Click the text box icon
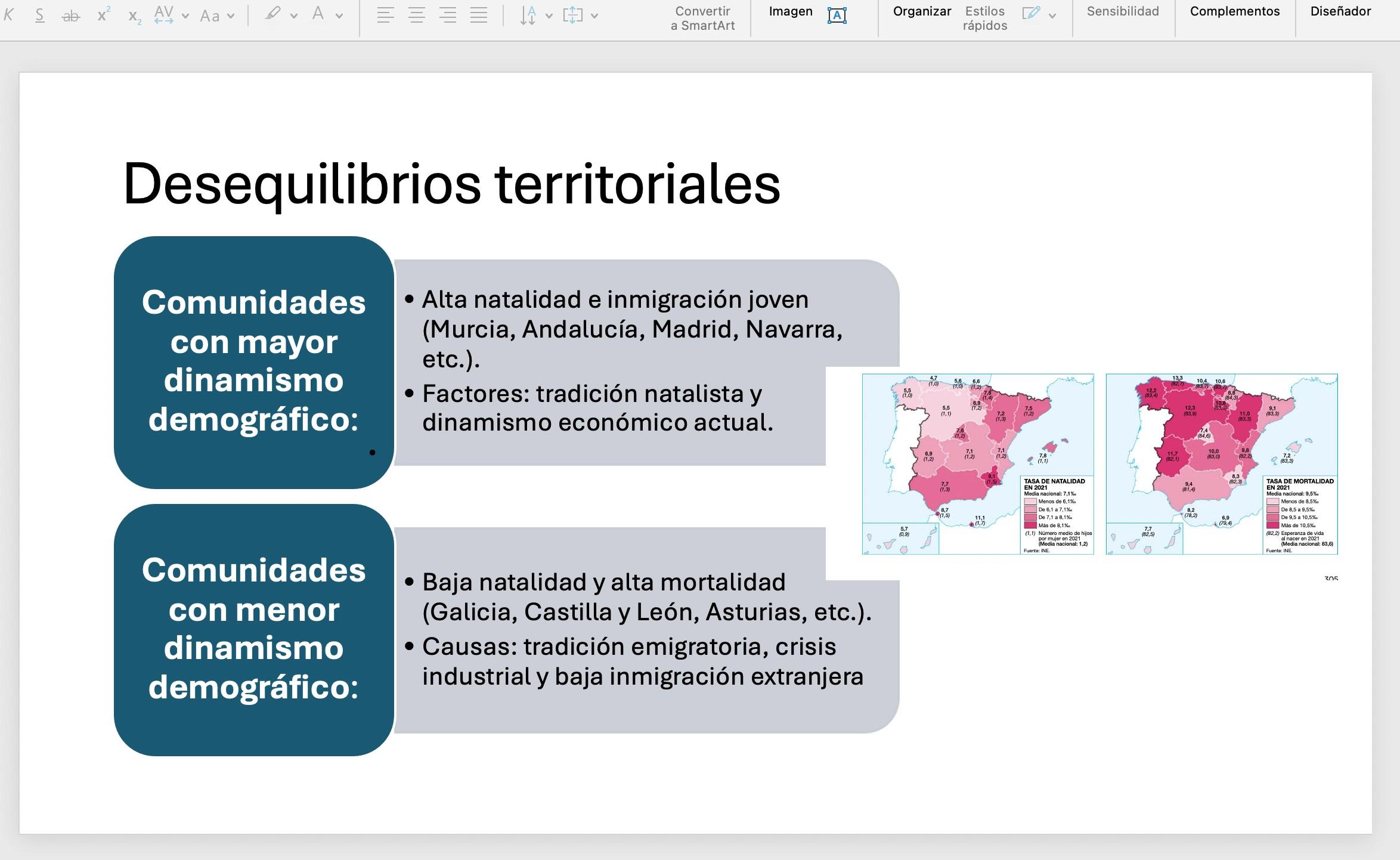 tap(837, 16)
